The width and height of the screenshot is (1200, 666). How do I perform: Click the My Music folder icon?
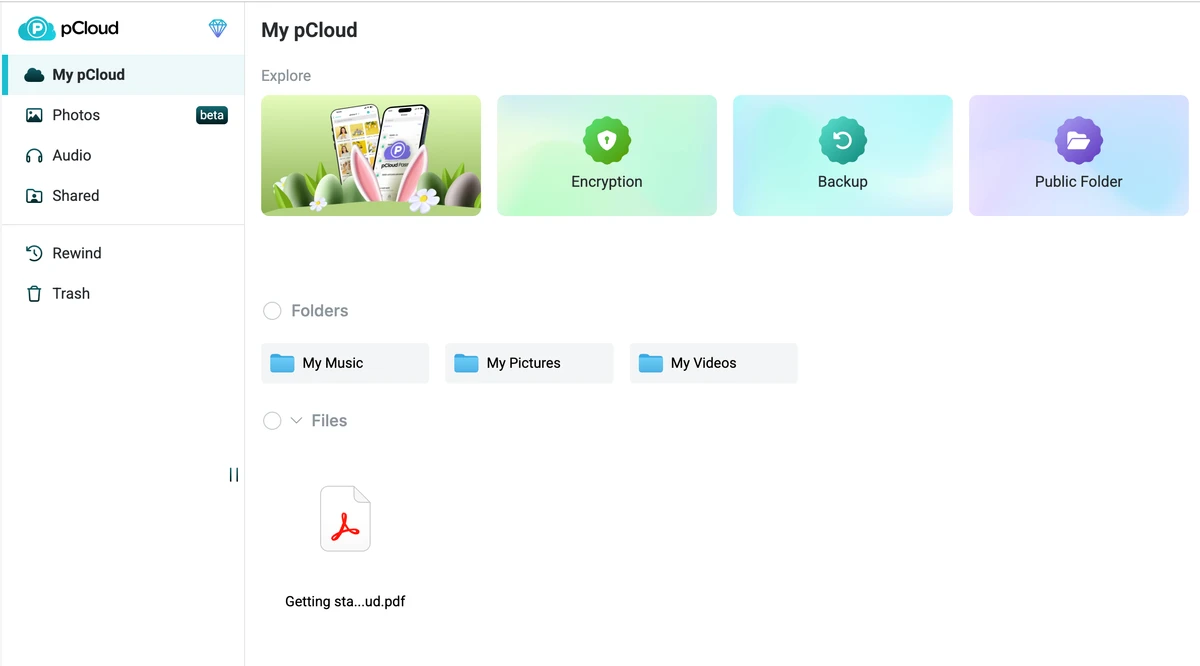pyautogui.click(x=282, y=363)
